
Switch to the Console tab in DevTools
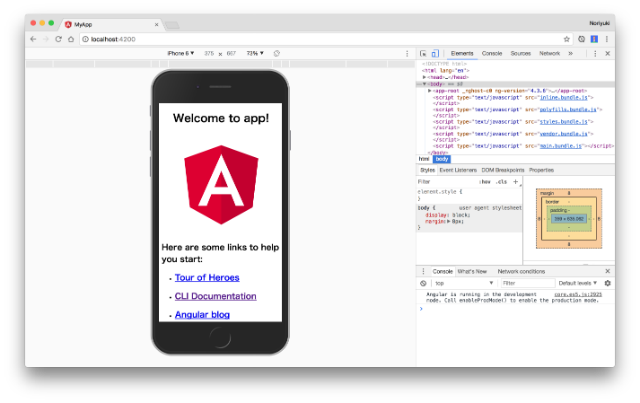[492, 53]
